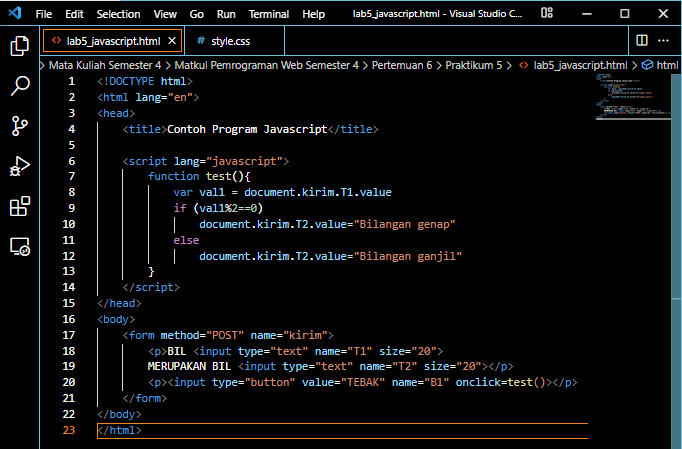Viewport: 682px width, 449px height.
Task: Switch to the style.css tab
Action: tap(234, 40)
